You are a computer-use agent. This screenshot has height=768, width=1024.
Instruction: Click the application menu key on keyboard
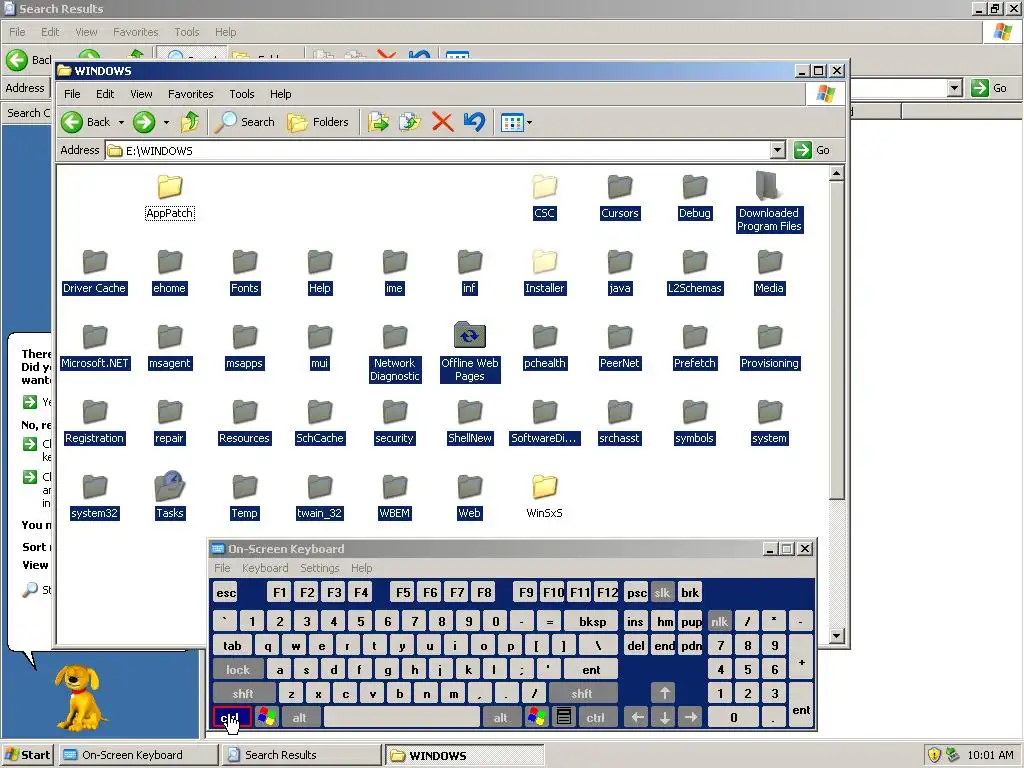pos(564,718)
